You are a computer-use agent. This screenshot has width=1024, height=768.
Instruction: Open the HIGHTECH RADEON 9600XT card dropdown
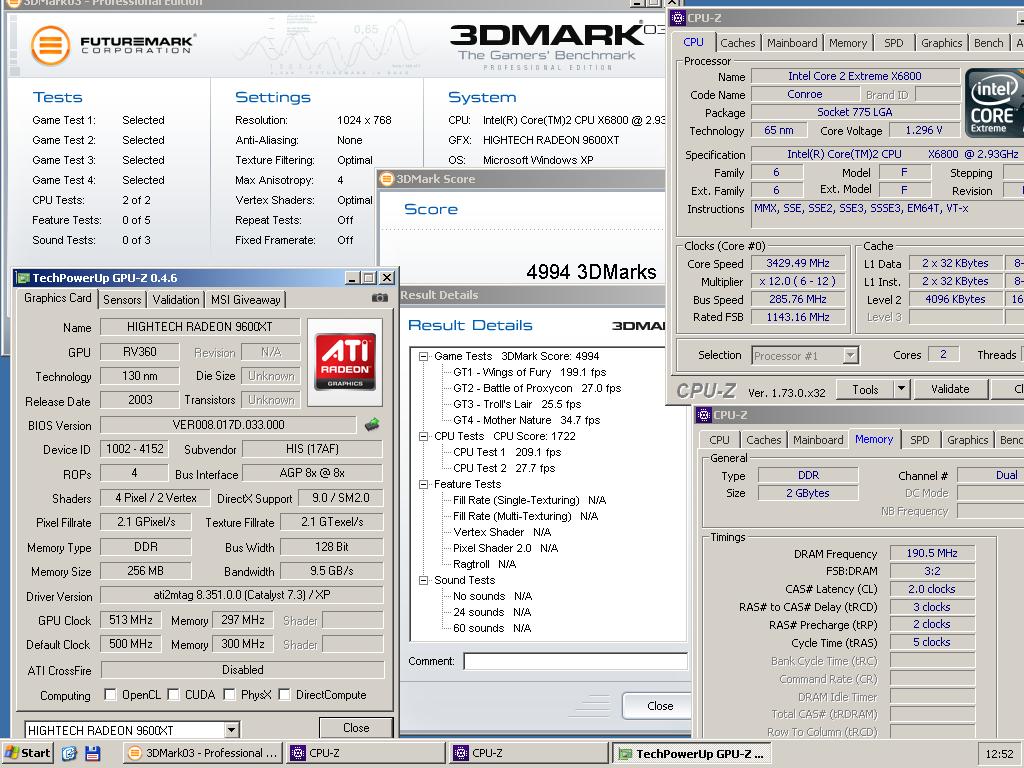(x=231, y=730)
